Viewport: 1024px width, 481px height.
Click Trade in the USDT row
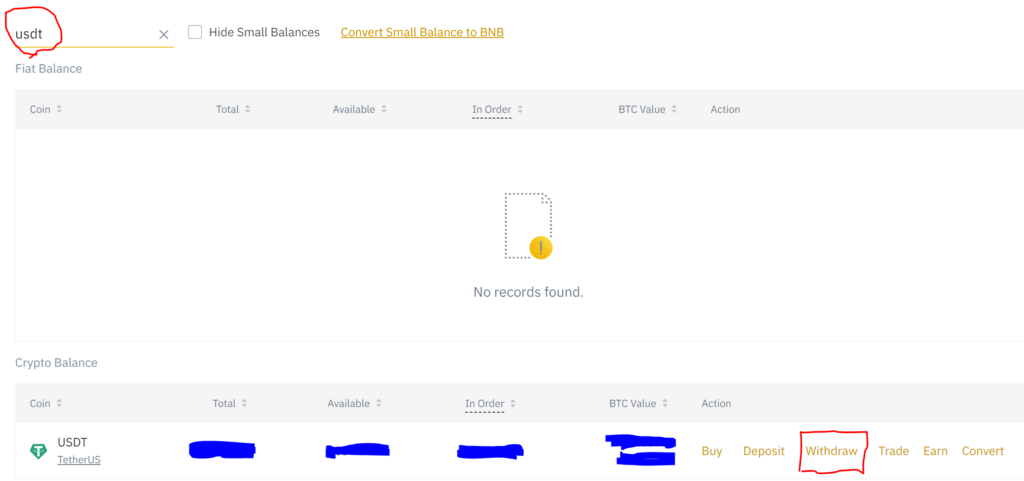pyautogui.click(x=893, y=451)
